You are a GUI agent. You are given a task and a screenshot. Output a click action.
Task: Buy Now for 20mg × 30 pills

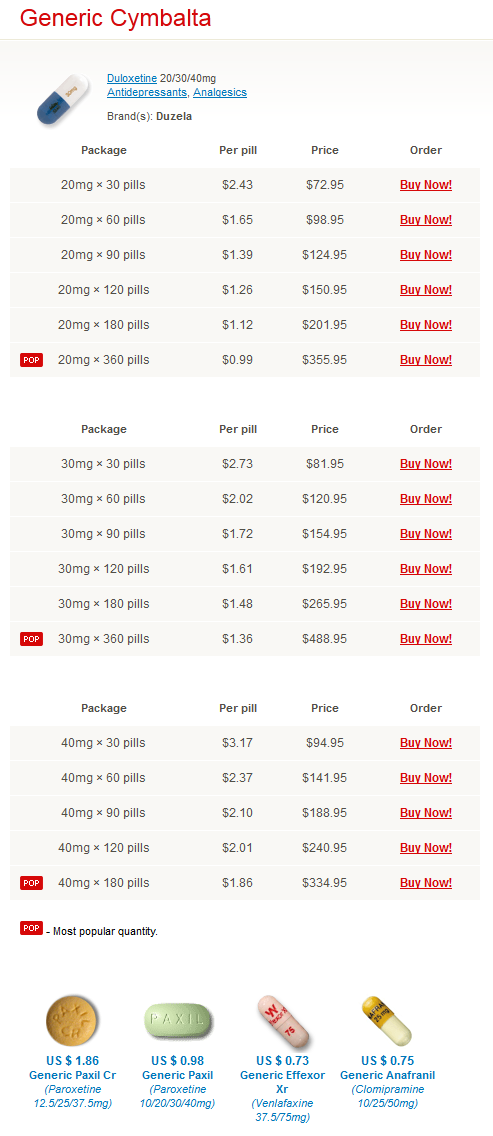[426, 185]
